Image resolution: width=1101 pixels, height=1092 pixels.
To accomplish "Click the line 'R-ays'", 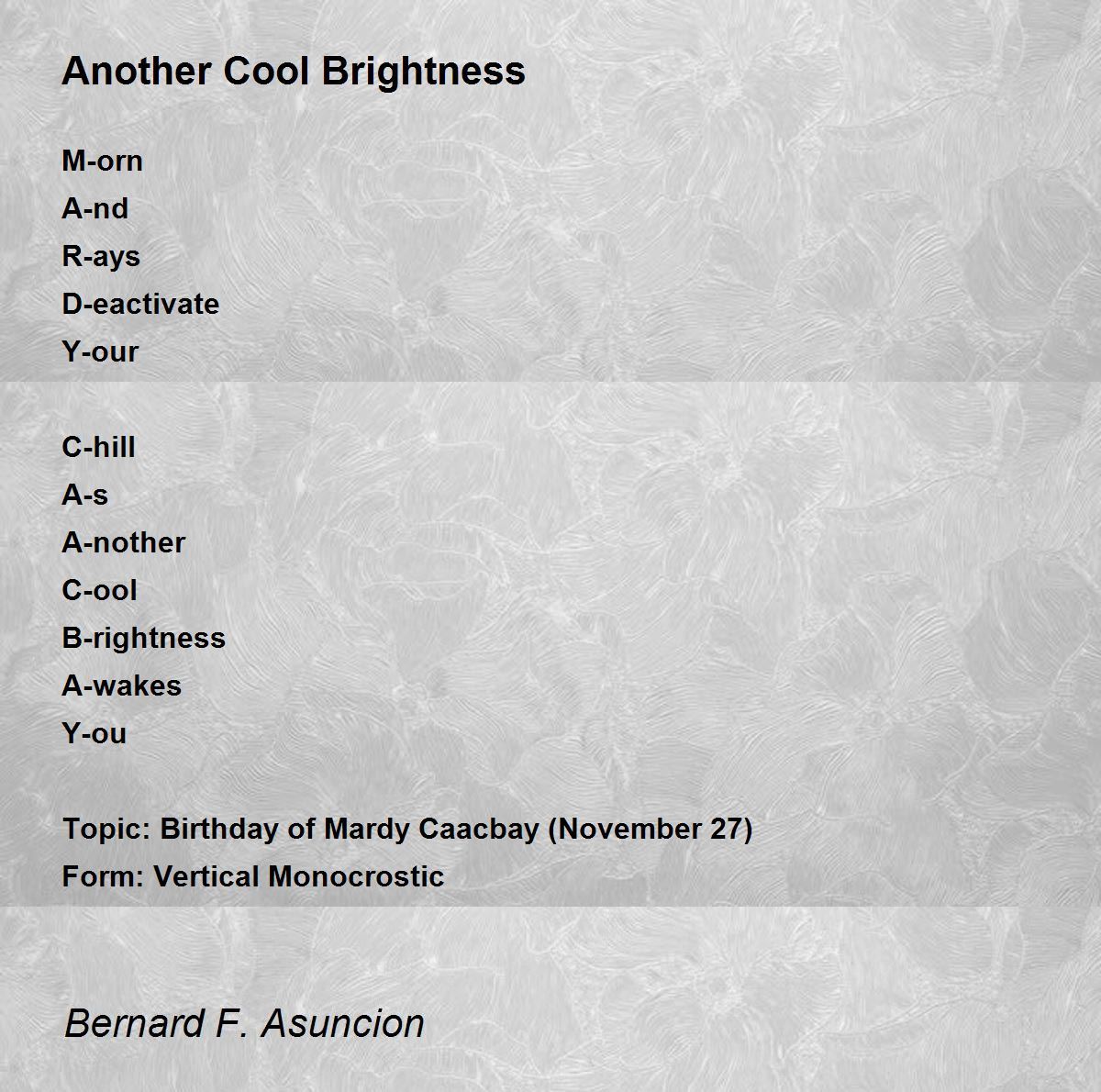I will point(101,256).
